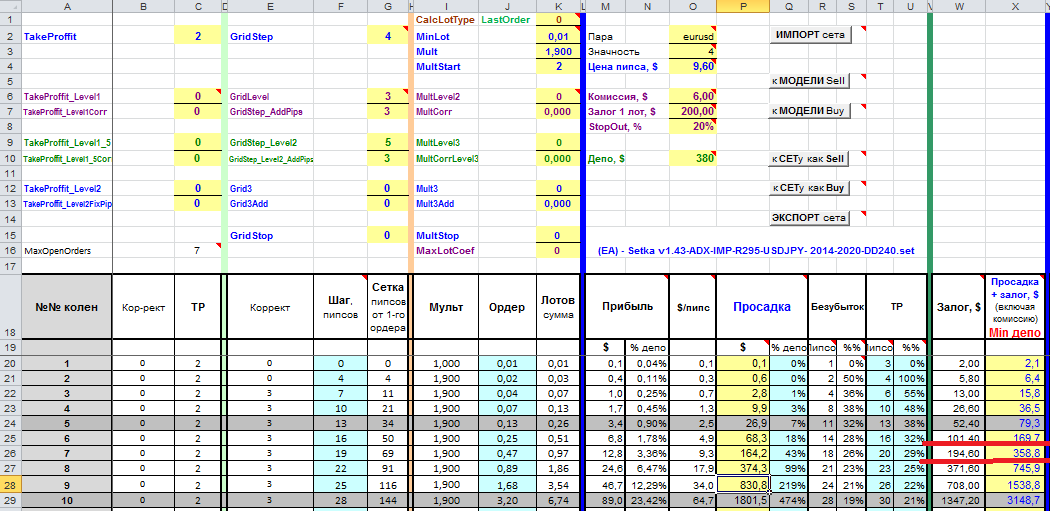Screen dimensions: 1050x511
Task: Click the Min депо header text
Action: pos(1015,332)
